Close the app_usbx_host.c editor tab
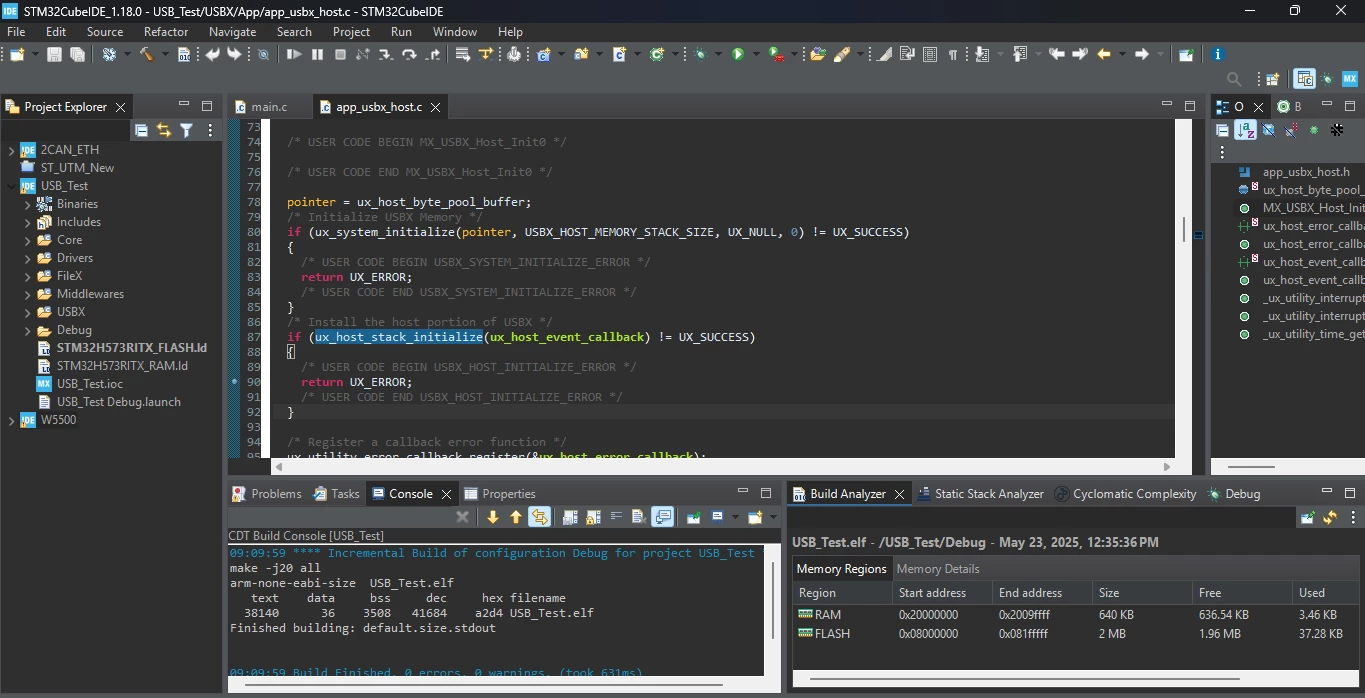This screenshot has height=698, width=1365. pyautogui.click(x=435, y=106)
